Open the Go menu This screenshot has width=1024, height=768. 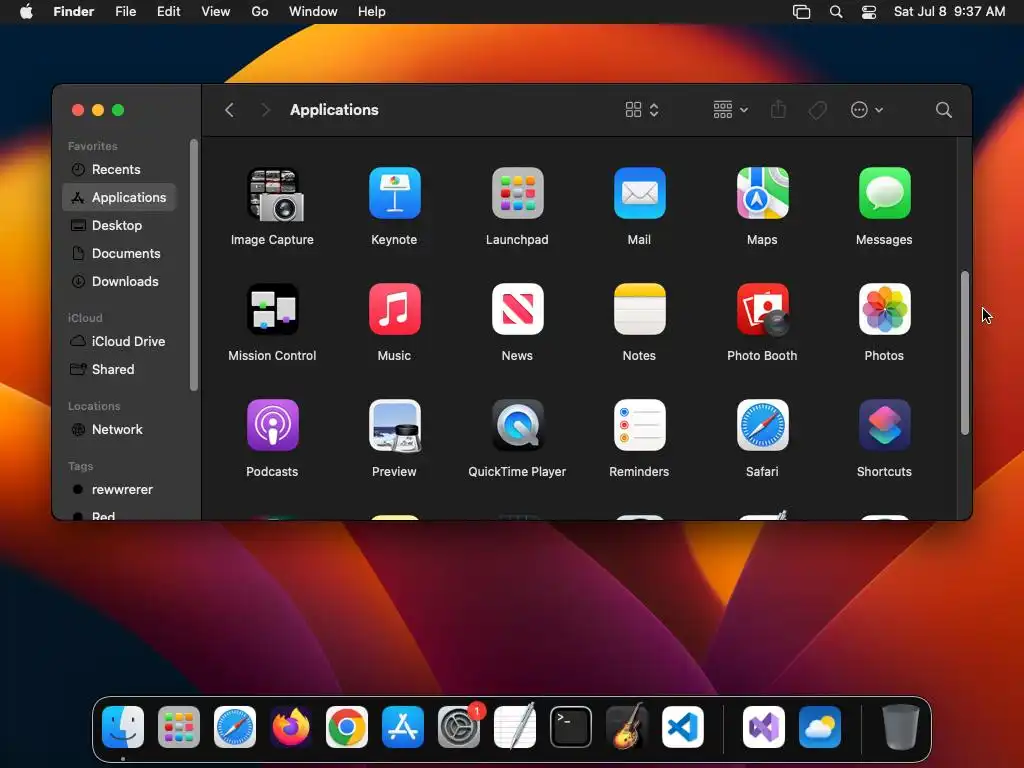coord(260,12)
